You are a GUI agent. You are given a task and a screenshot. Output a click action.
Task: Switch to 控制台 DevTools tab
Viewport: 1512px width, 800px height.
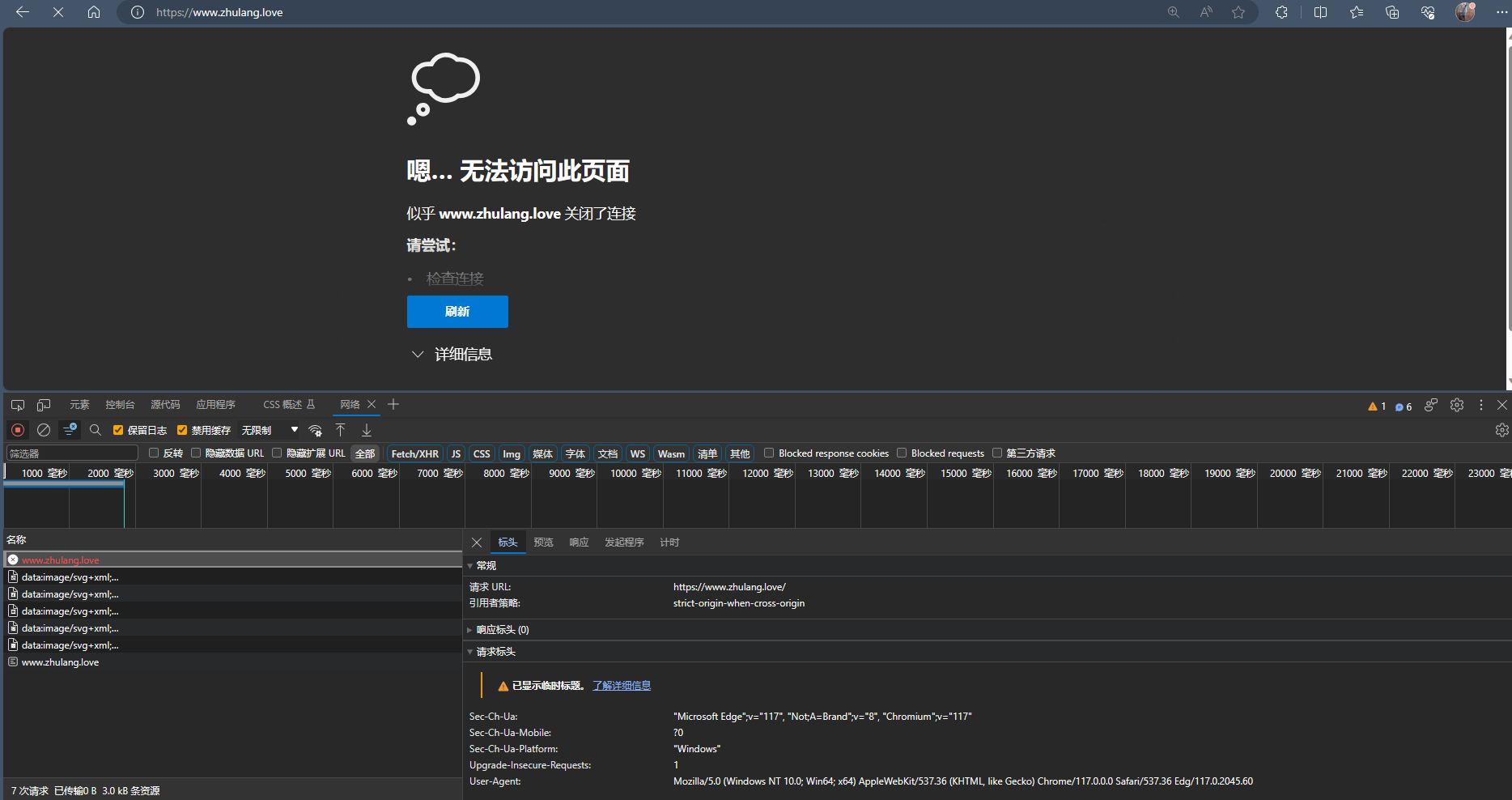[120, 405]
